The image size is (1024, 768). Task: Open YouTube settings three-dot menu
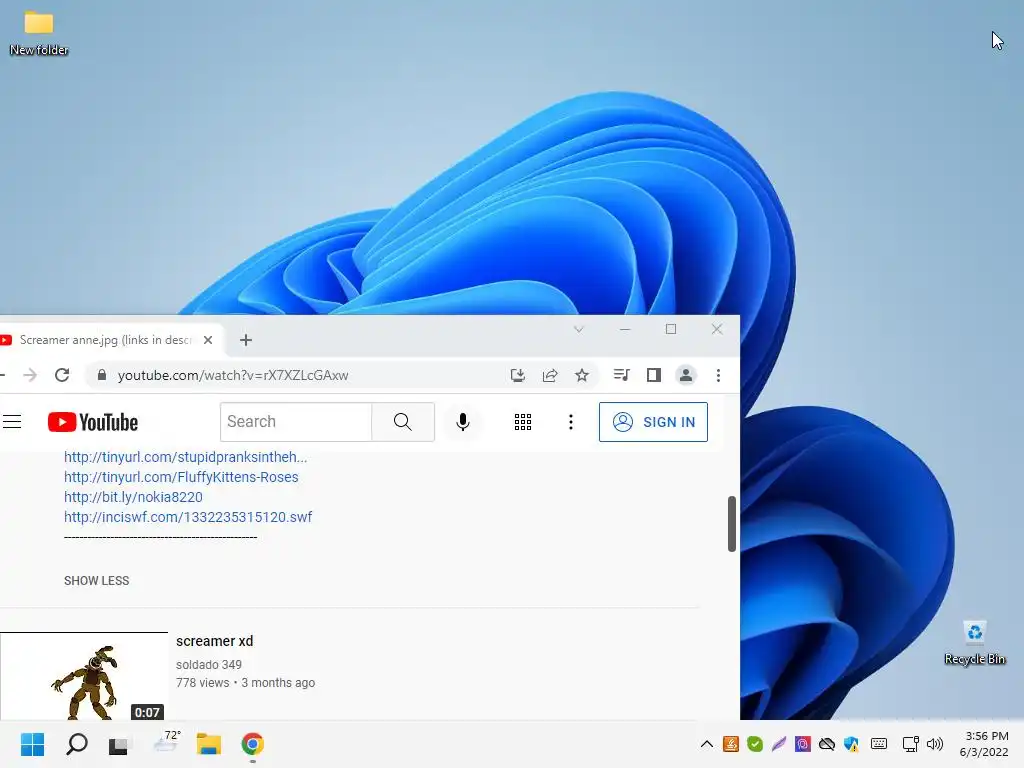pyautogui.click(x=571, y=422)
